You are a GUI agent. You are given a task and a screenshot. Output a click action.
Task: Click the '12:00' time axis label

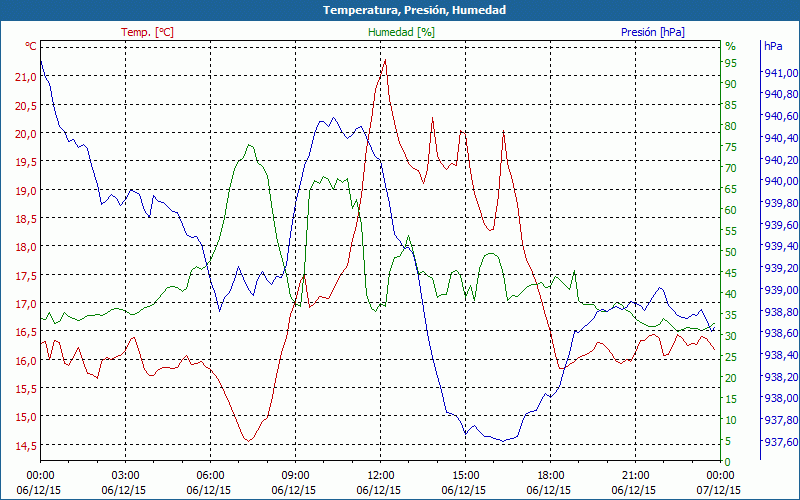tap(380, 476)
